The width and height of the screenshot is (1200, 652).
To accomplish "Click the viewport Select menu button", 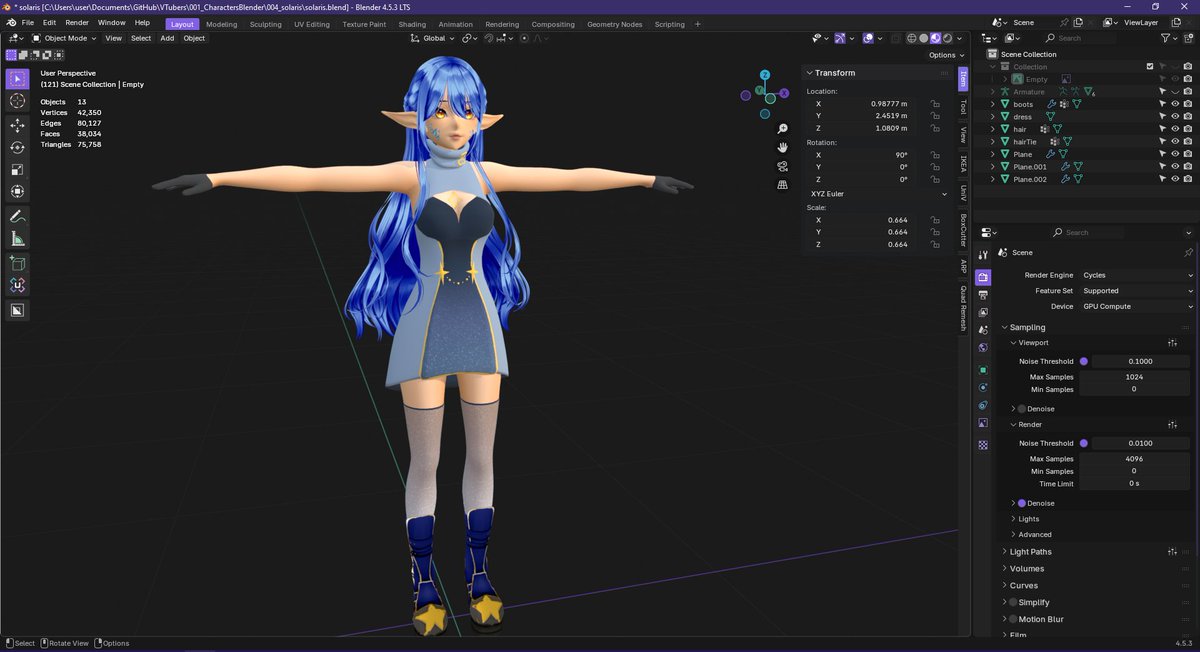I will (141, 38).
